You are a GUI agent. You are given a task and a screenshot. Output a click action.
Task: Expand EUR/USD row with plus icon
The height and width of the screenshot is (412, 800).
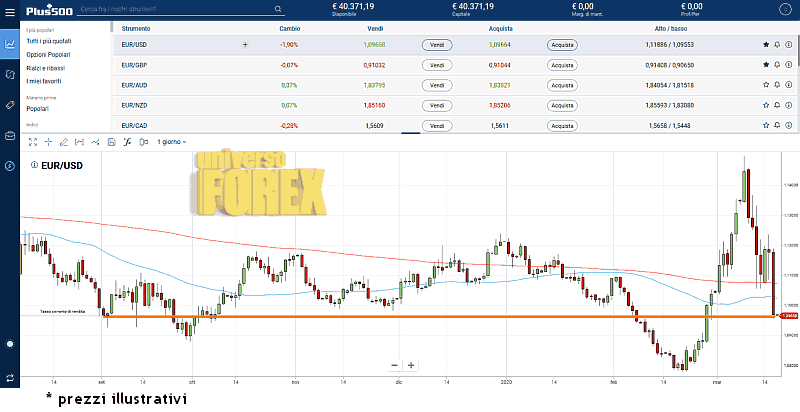pyautogui.click(x=245, y=45)
